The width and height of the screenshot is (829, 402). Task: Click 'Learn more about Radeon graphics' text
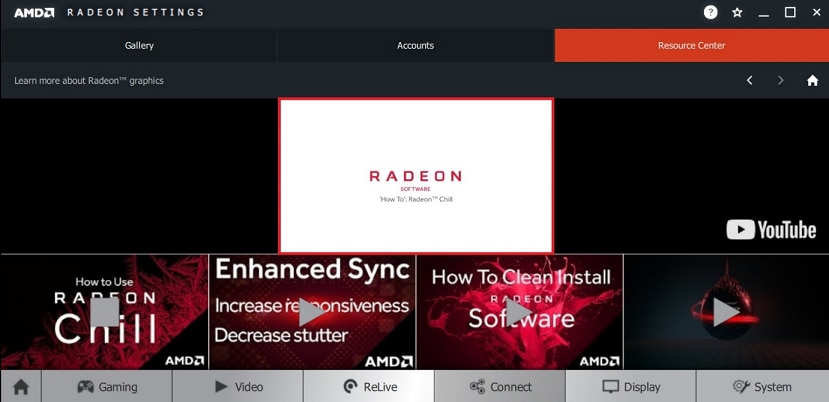click(x=89, y=81)
